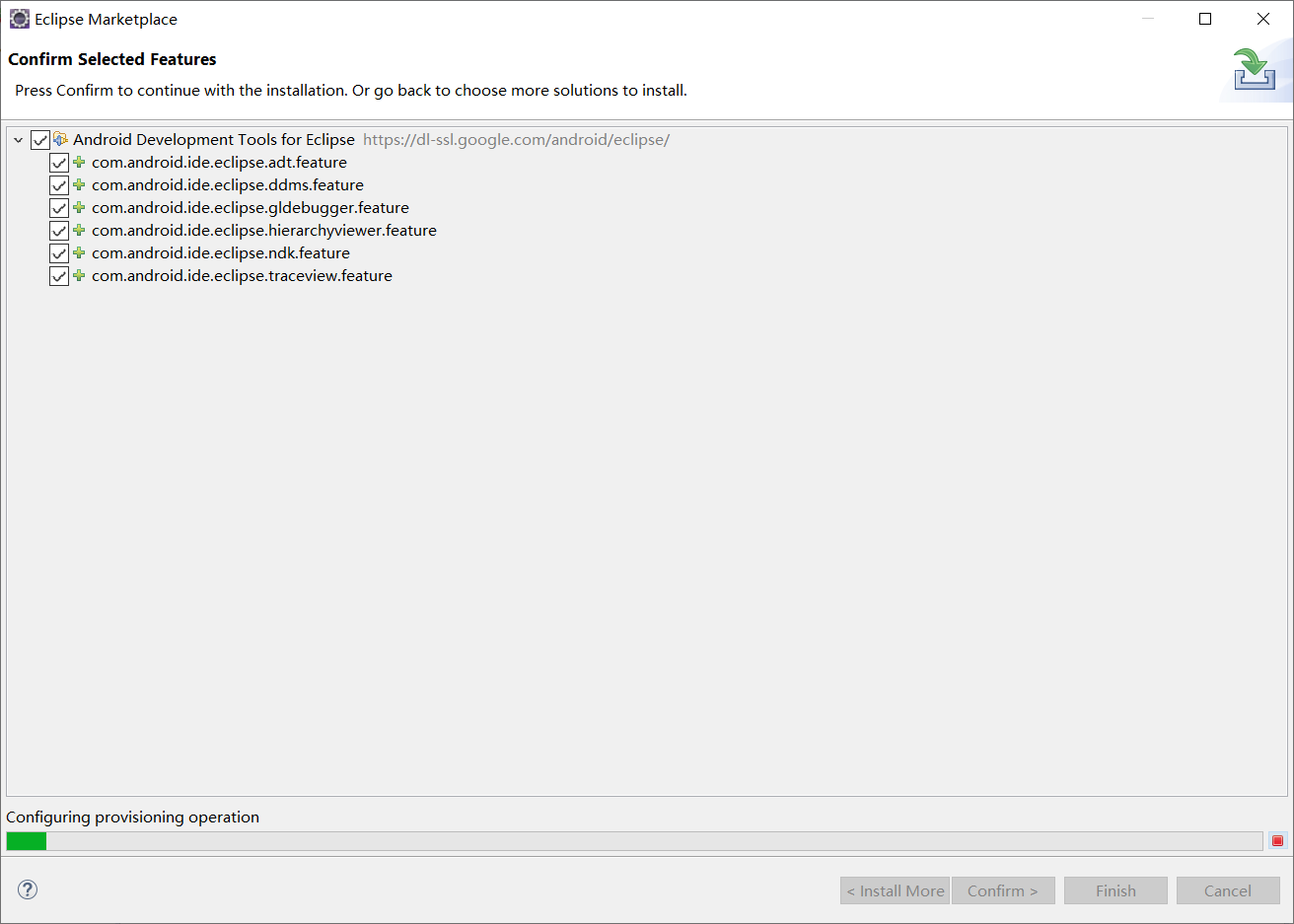Viewport: 1294px width, 924px height.
Task: Deselect the ndk.feature checkbox
Action: pyautogui.click(x=59, y=253)
